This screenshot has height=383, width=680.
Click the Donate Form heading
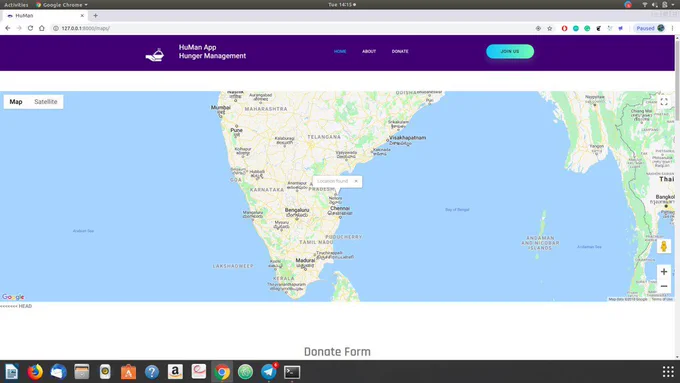(337, 352)
